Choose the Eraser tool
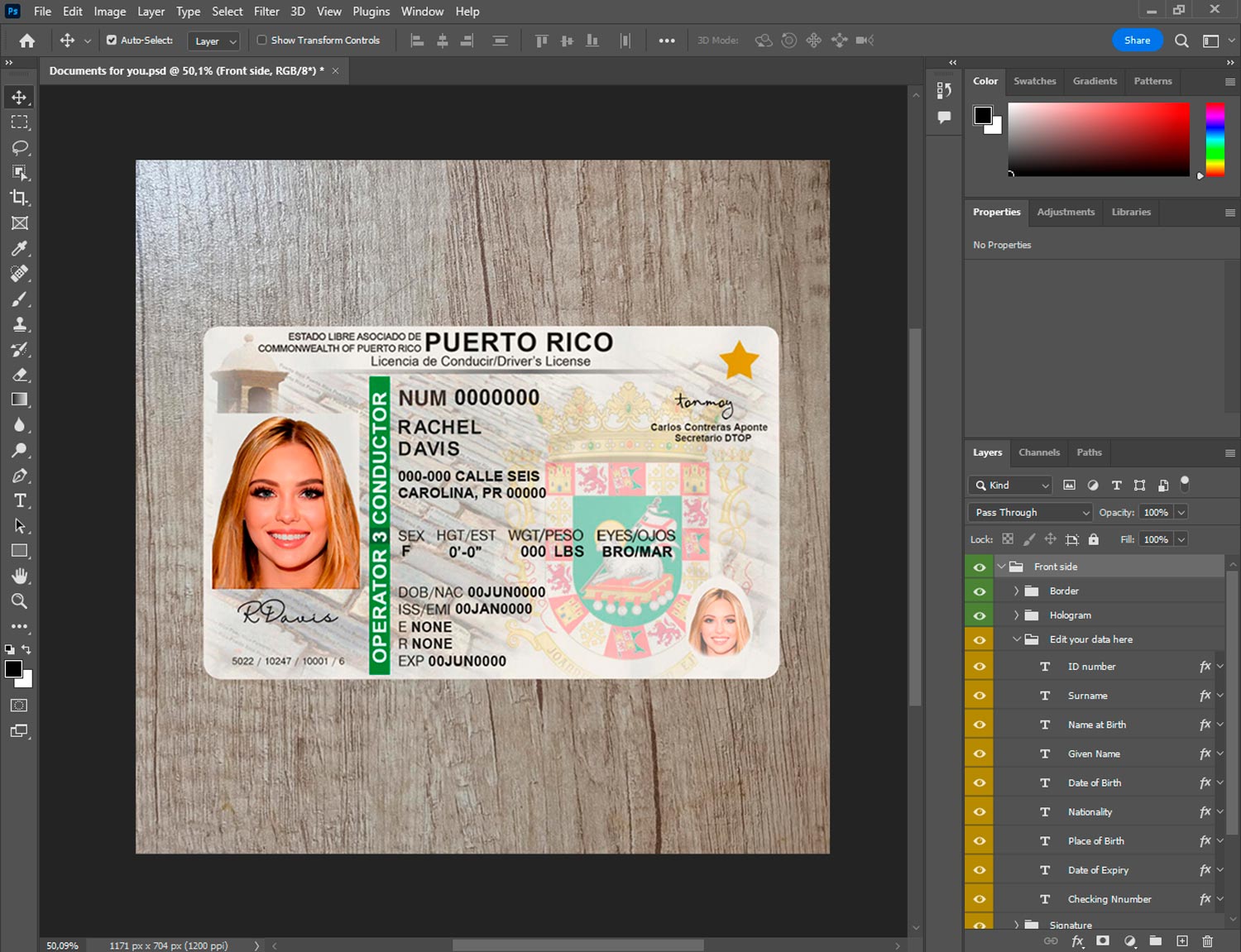This screenshot has height=952, width=1241. click(x=20, y=375)
